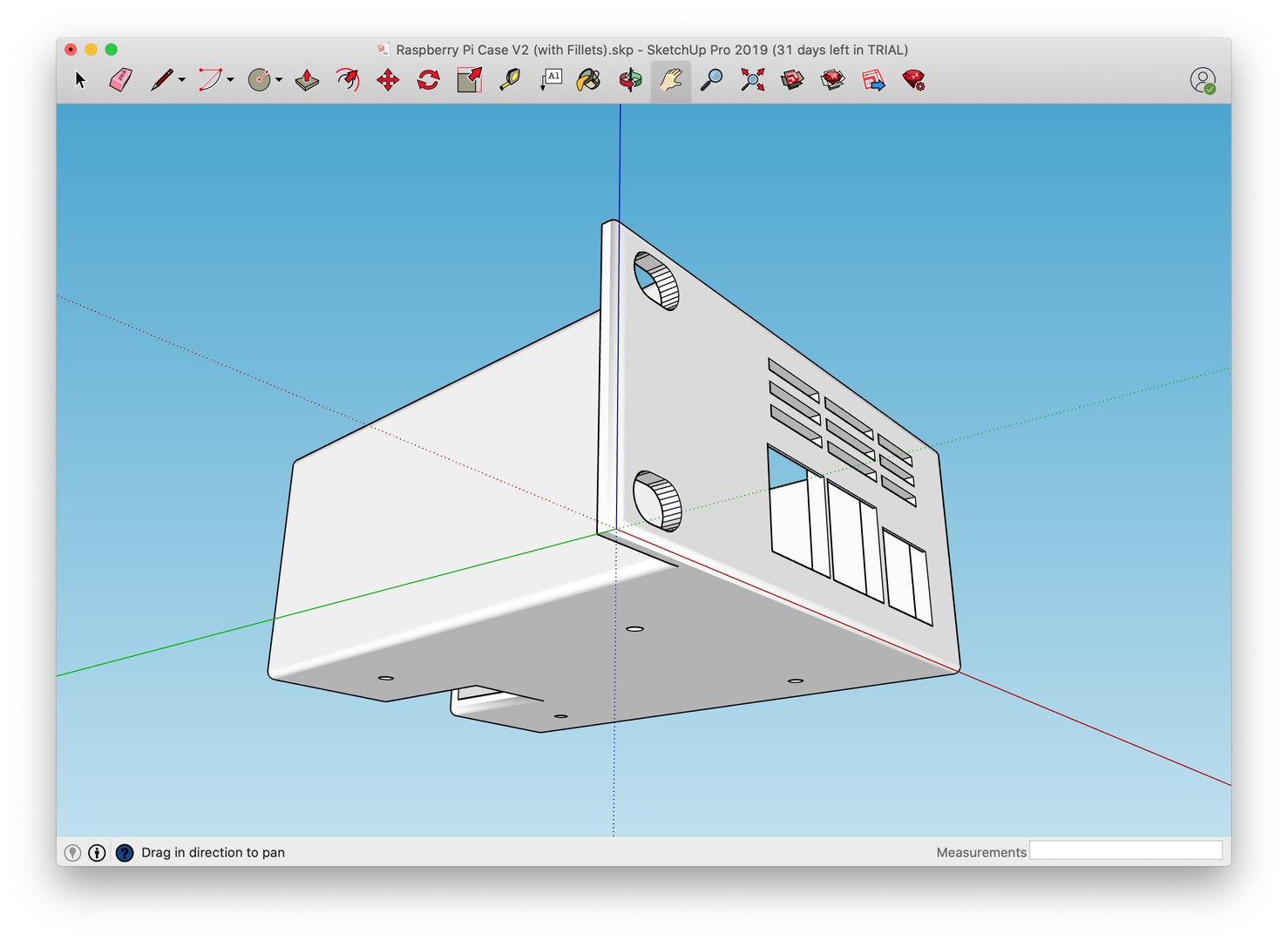Click the Measurements input box

pos(1126,850)
